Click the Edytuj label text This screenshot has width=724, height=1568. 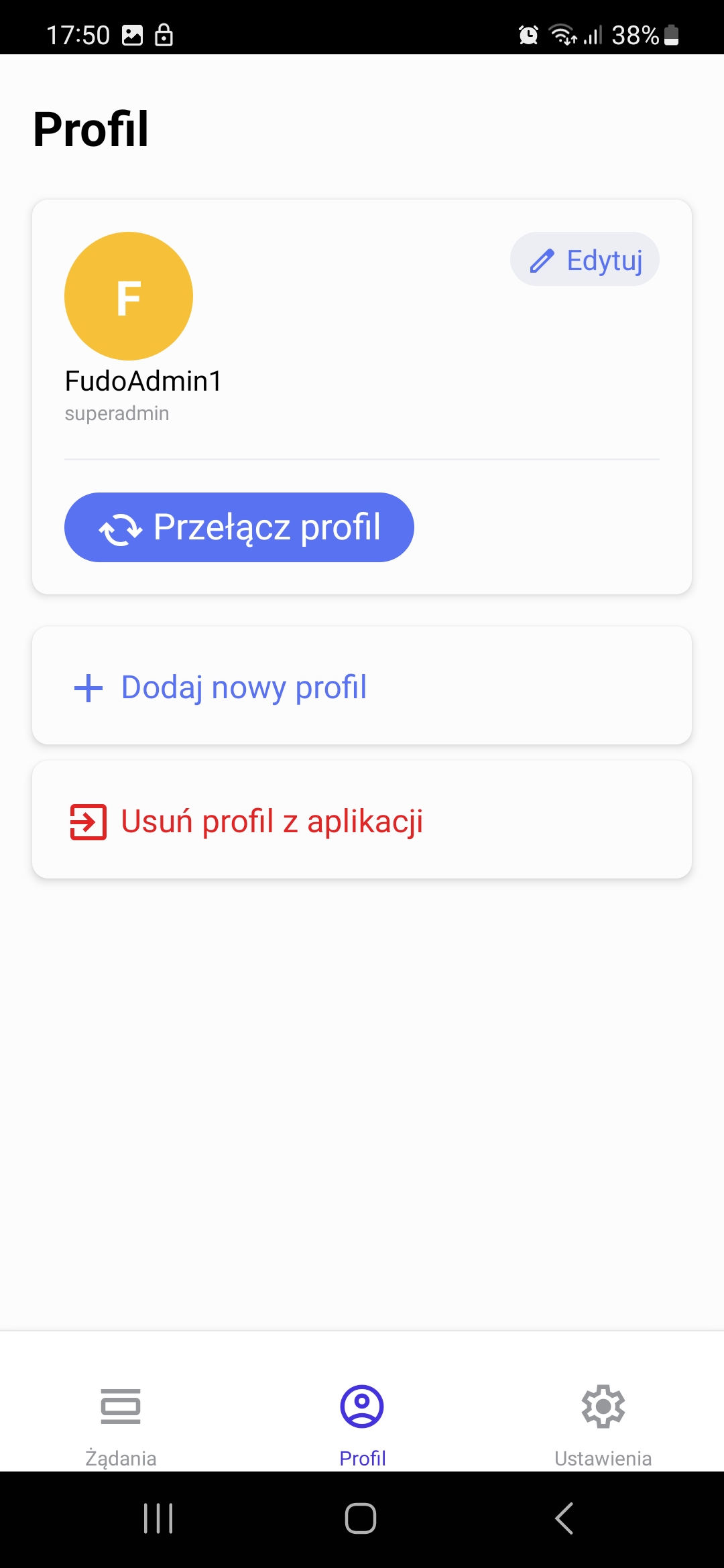(x=605, y=261)
